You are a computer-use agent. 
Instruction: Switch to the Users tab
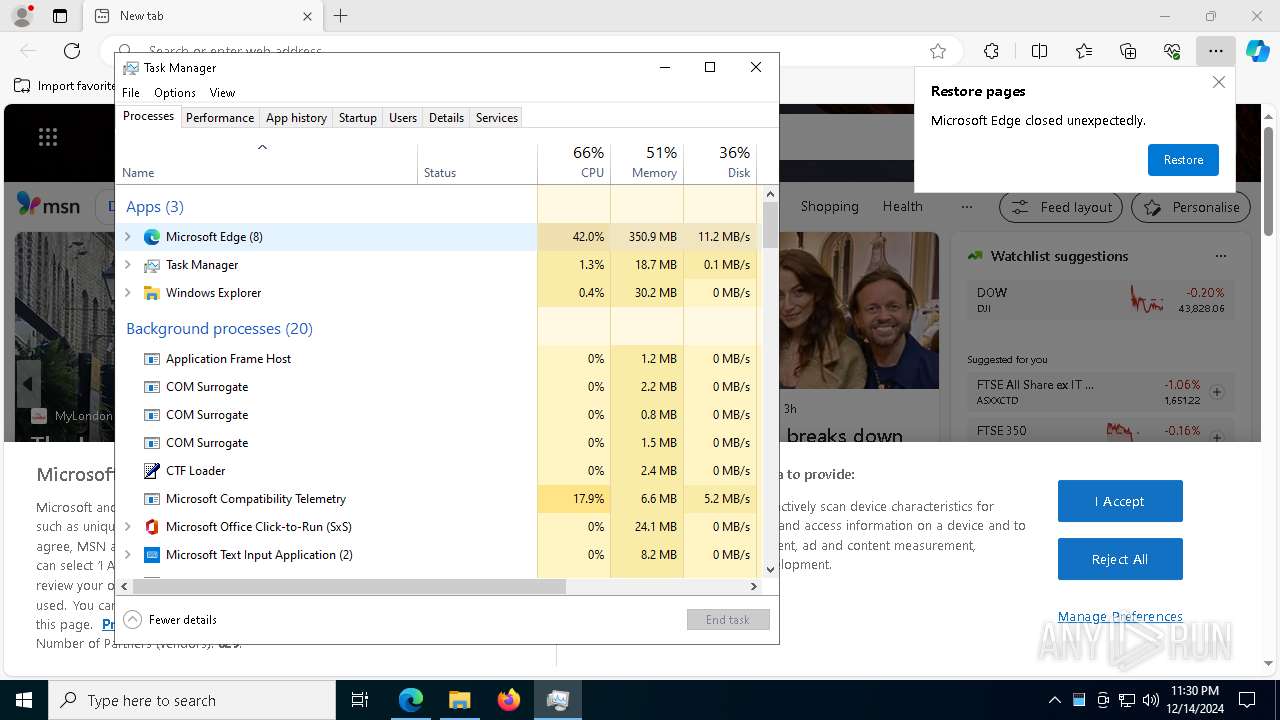(403, 118)
